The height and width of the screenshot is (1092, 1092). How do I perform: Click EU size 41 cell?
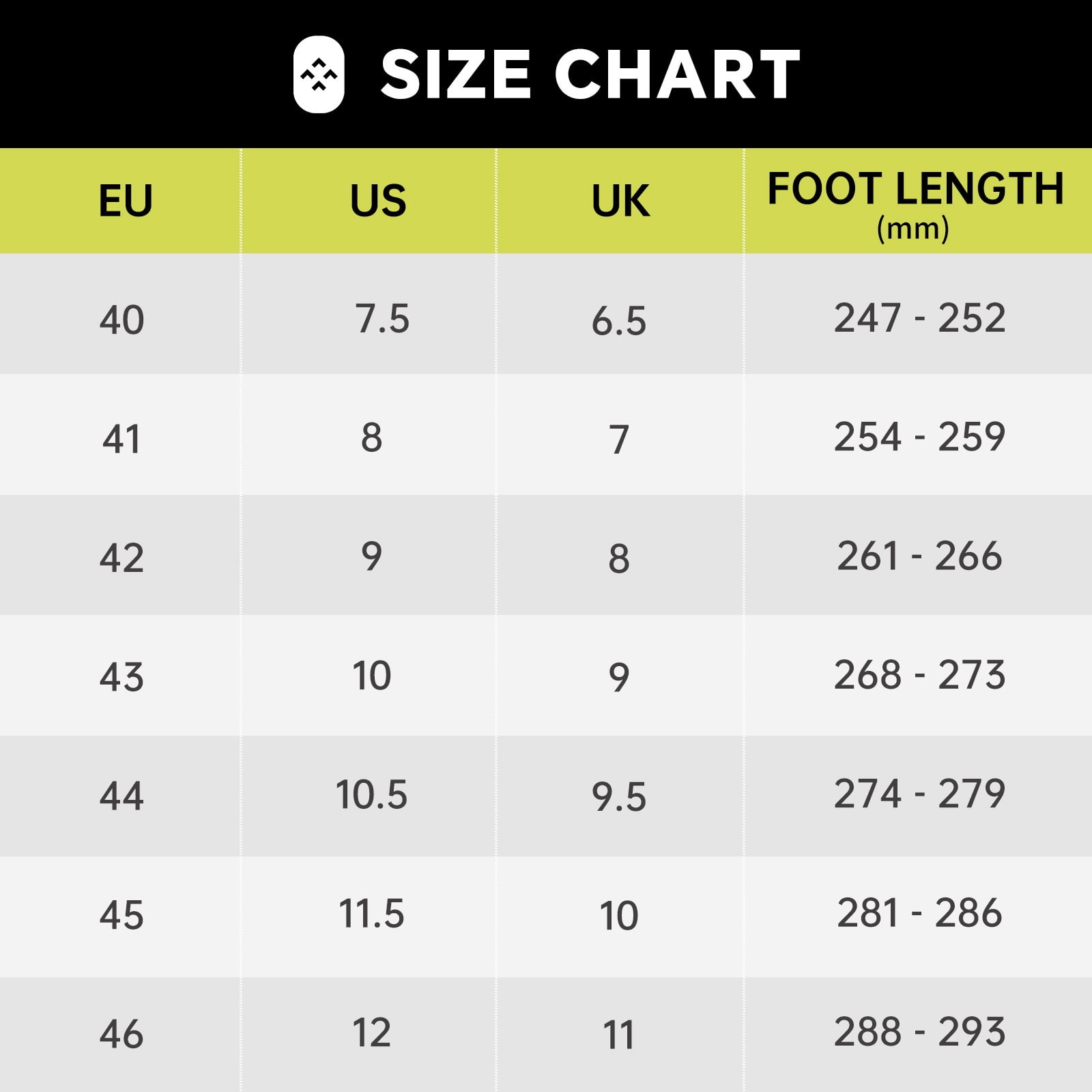121,439
